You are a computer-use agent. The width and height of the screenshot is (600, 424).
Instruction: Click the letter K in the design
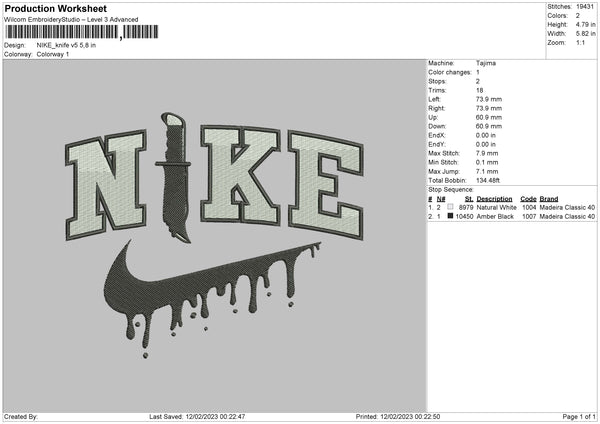click(240, 174)
